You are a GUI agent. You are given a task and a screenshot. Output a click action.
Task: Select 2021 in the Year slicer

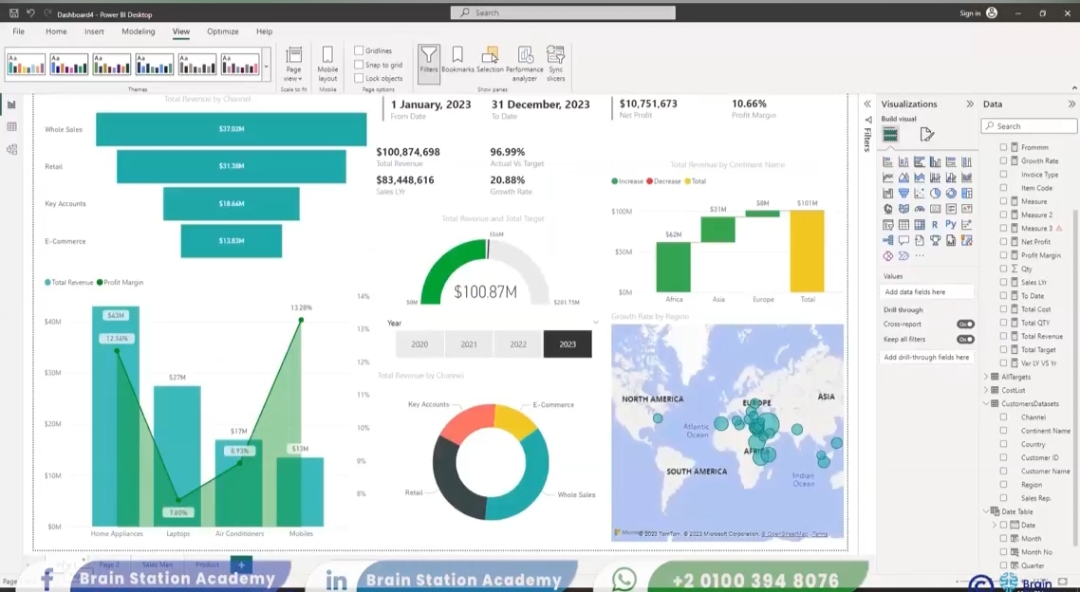point(469,344)
